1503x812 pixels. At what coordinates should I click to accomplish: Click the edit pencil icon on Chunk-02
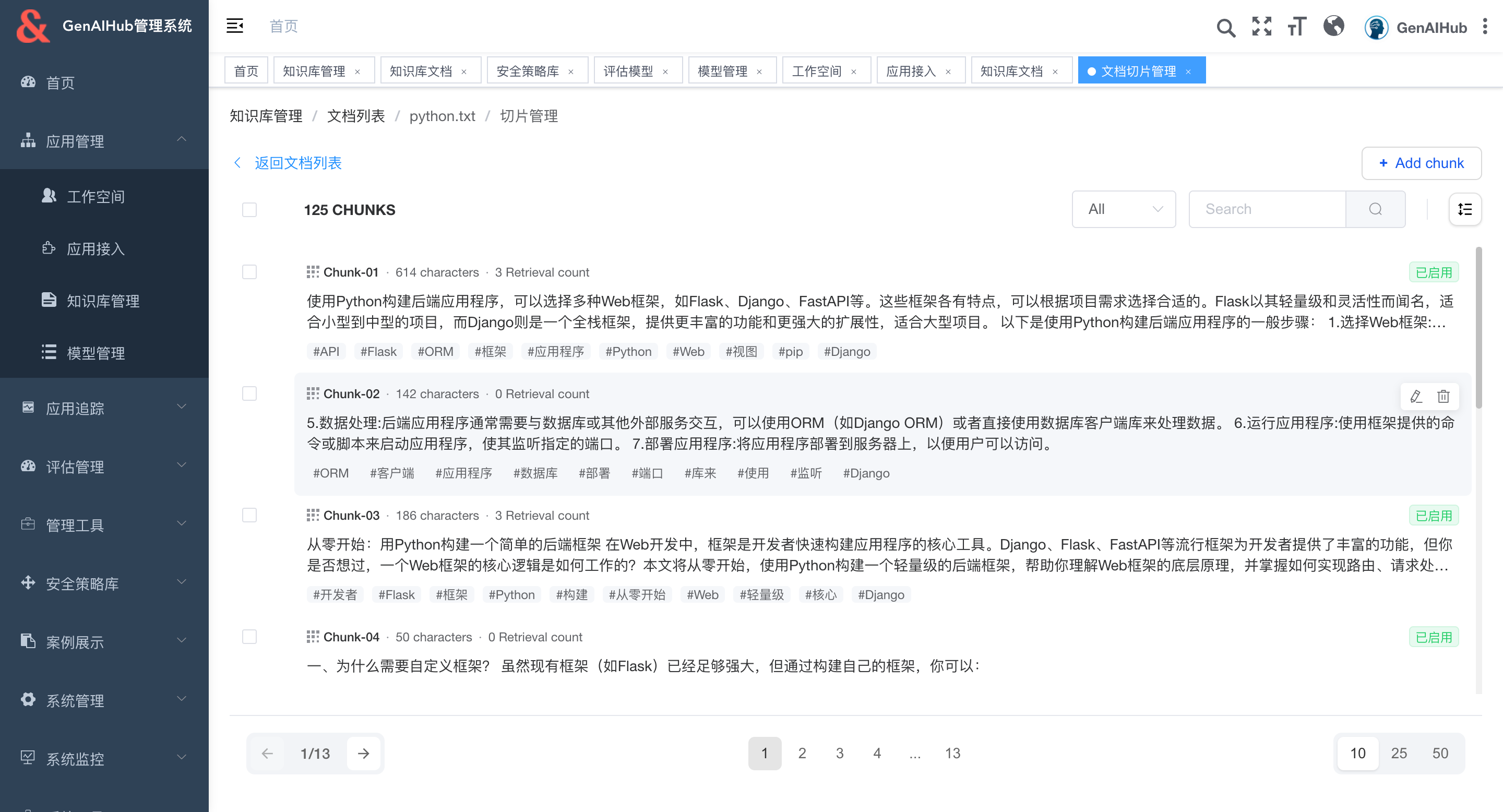pos(1415,397)
